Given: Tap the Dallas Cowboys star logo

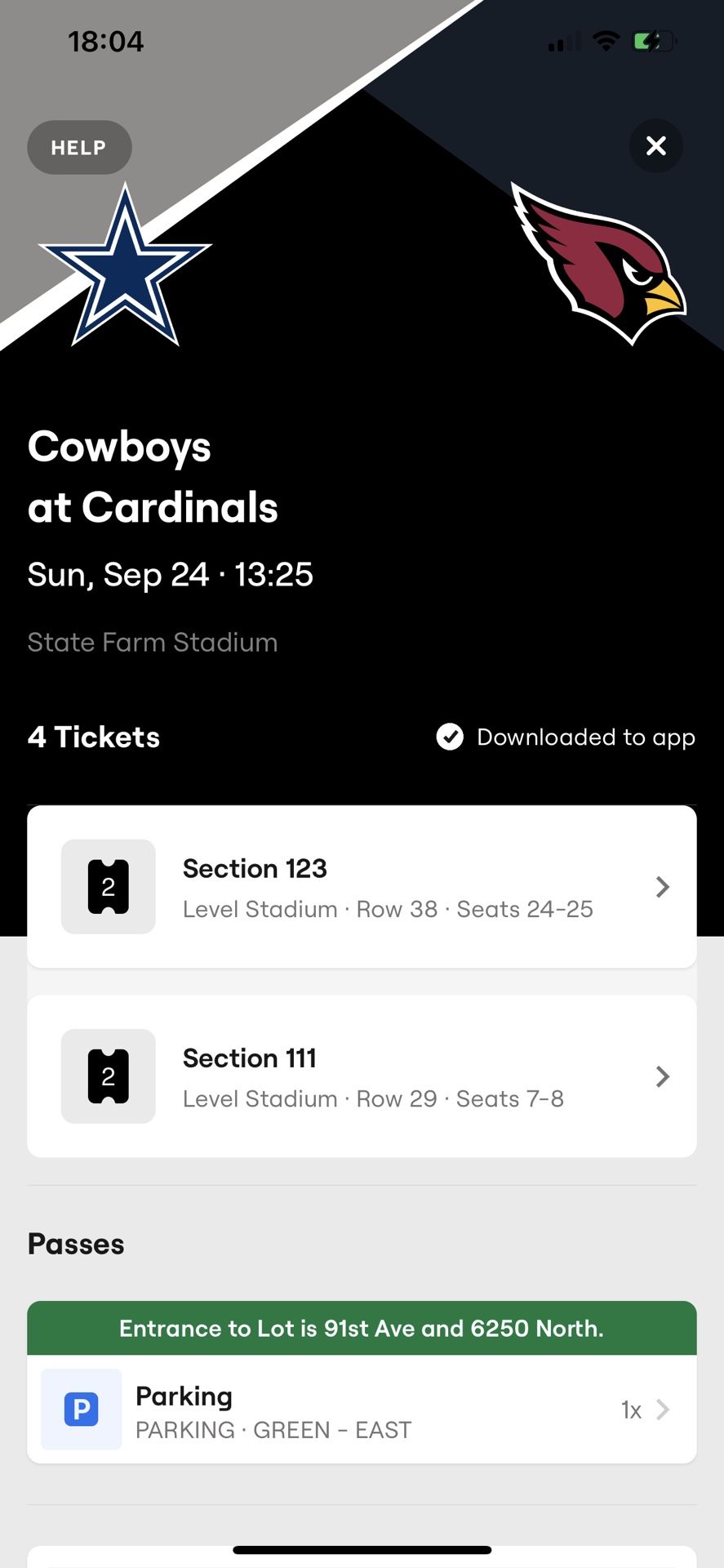Looking at the screenshot, I should click(125, 265).
